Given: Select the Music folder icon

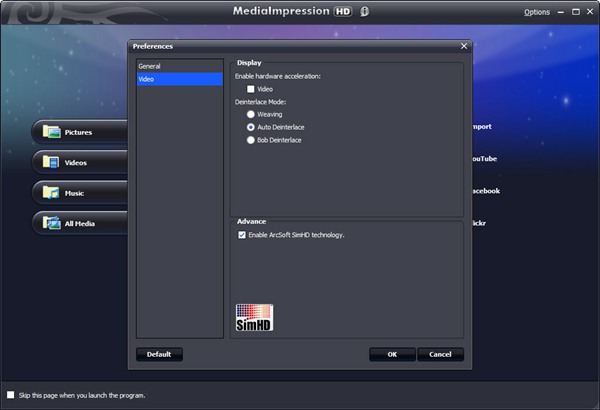Looking at the screenshot, I should [x=51, y=192].
